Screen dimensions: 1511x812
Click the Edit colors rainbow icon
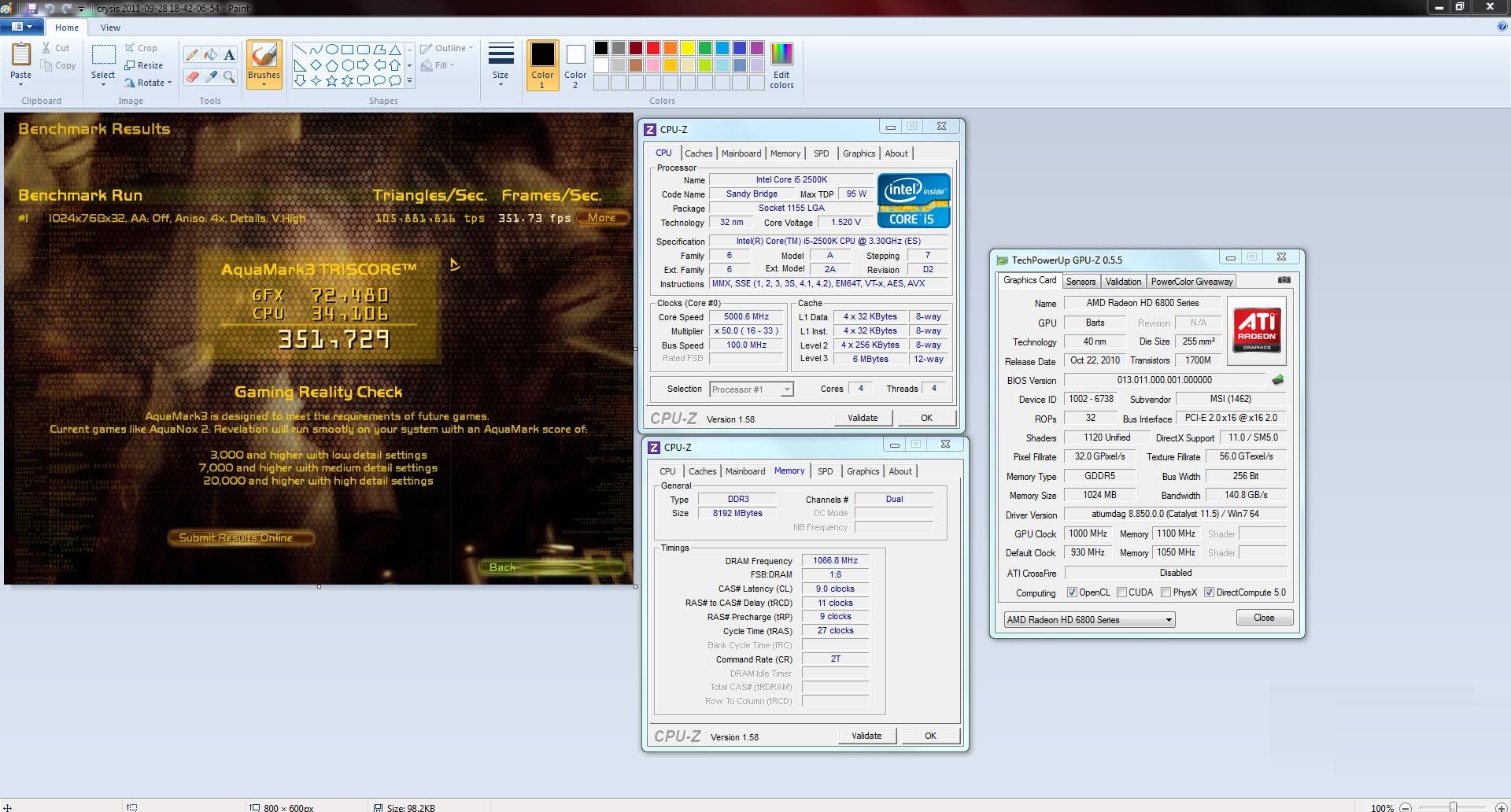pos(781,54)
